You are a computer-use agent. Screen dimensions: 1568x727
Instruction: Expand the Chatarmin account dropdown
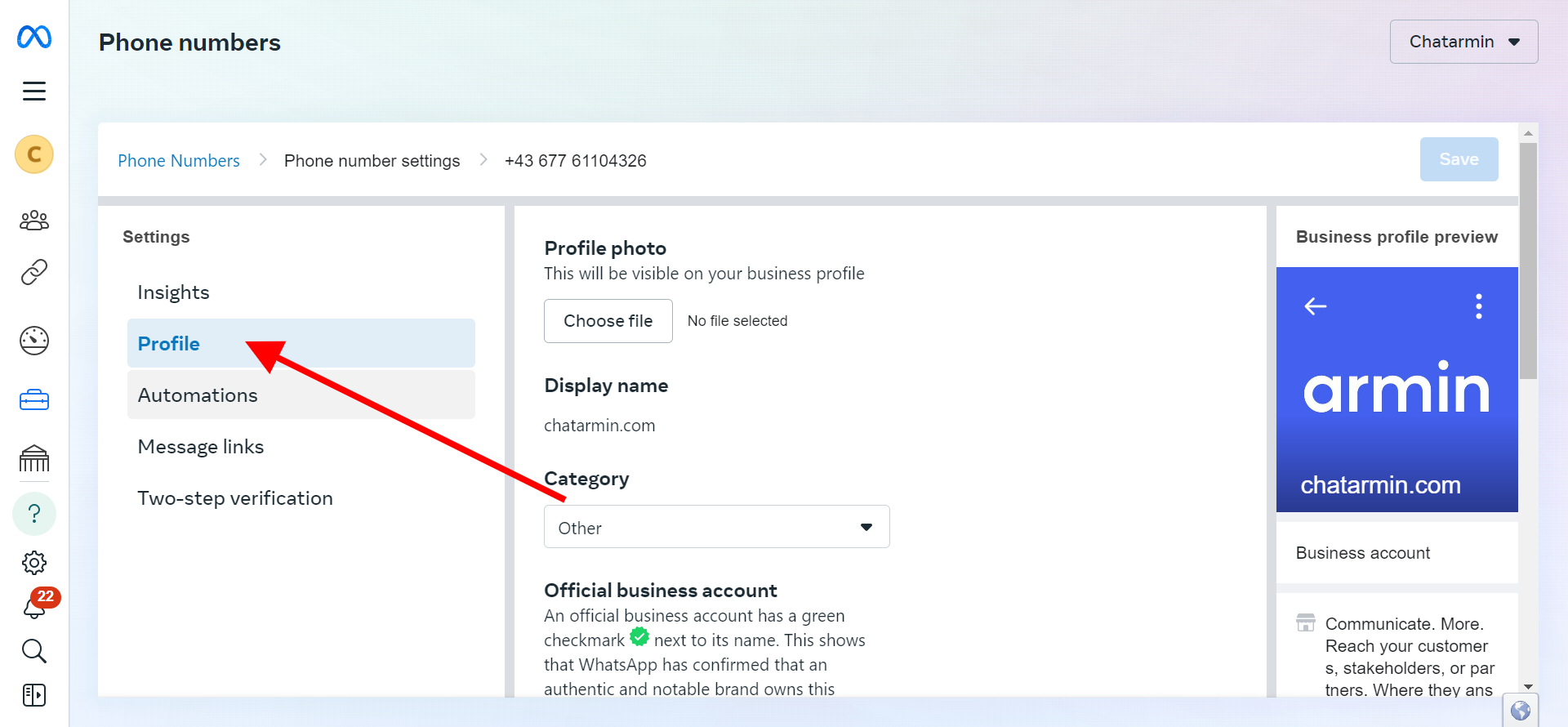pos(1463,42)
